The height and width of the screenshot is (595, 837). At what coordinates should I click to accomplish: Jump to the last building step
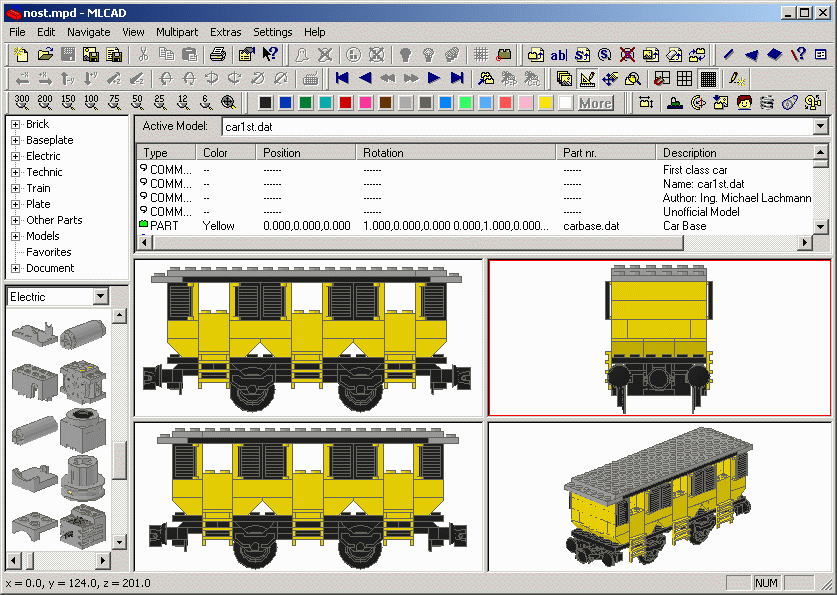(455, 79)
